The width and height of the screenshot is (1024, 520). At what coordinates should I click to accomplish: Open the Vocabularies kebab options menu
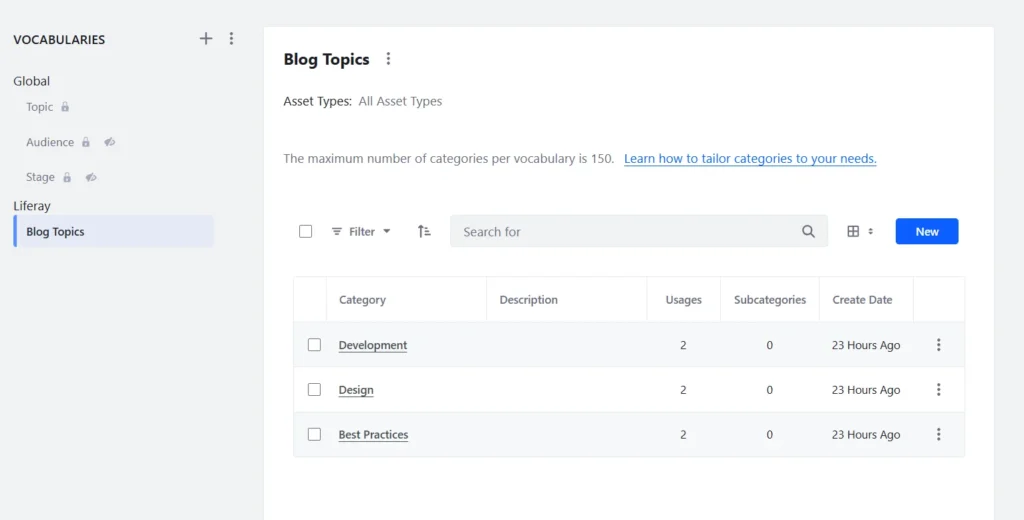[232, 39]
